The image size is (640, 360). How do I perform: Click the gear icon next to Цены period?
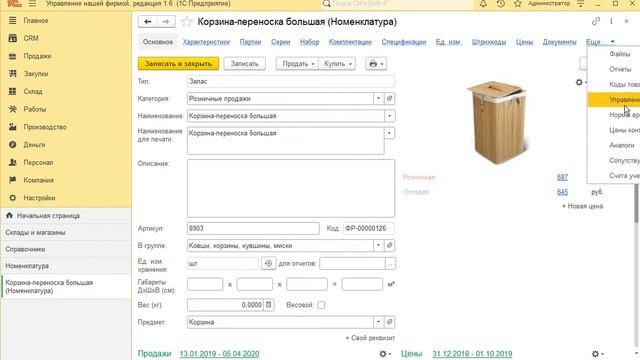pos(596,354)
